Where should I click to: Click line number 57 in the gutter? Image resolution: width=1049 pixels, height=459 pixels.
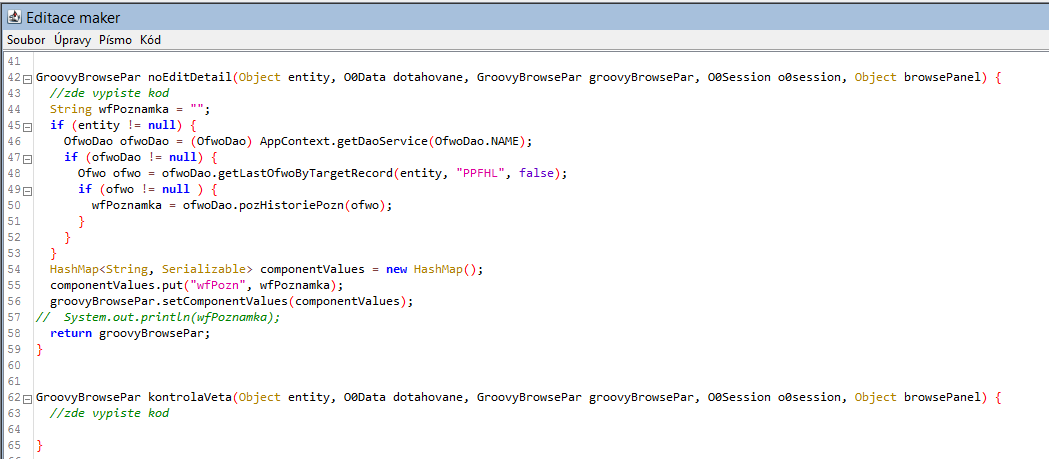[x=13, y=317]
